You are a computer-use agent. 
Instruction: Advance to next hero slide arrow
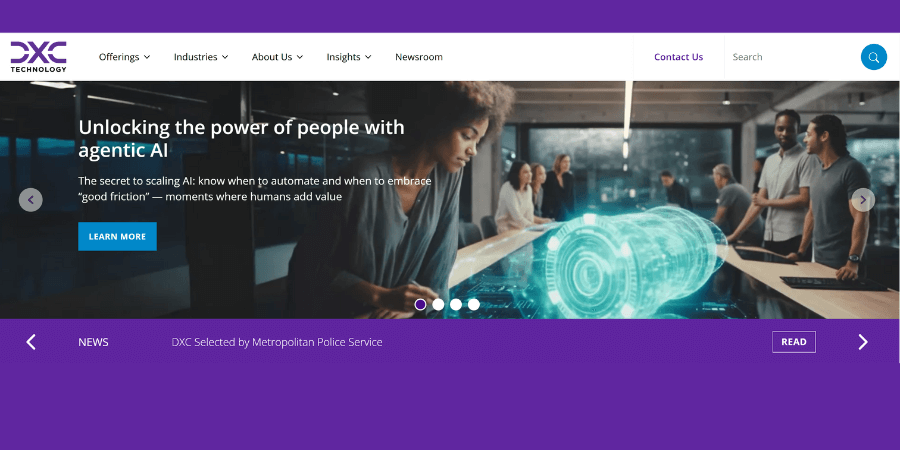863,200
